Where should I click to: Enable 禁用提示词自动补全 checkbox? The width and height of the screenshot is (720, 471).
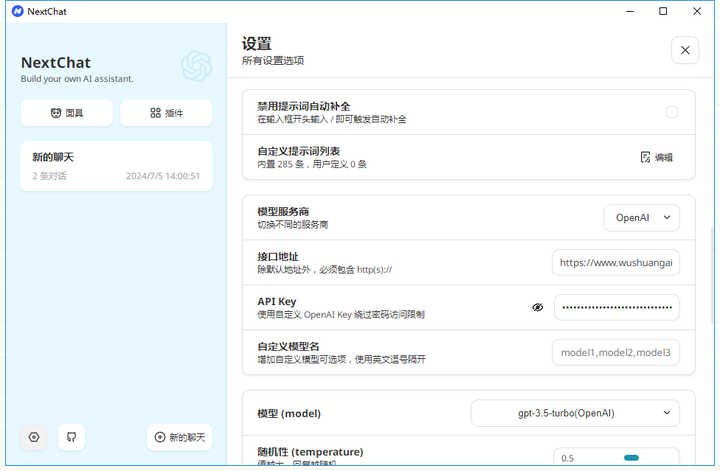point(672,112)
